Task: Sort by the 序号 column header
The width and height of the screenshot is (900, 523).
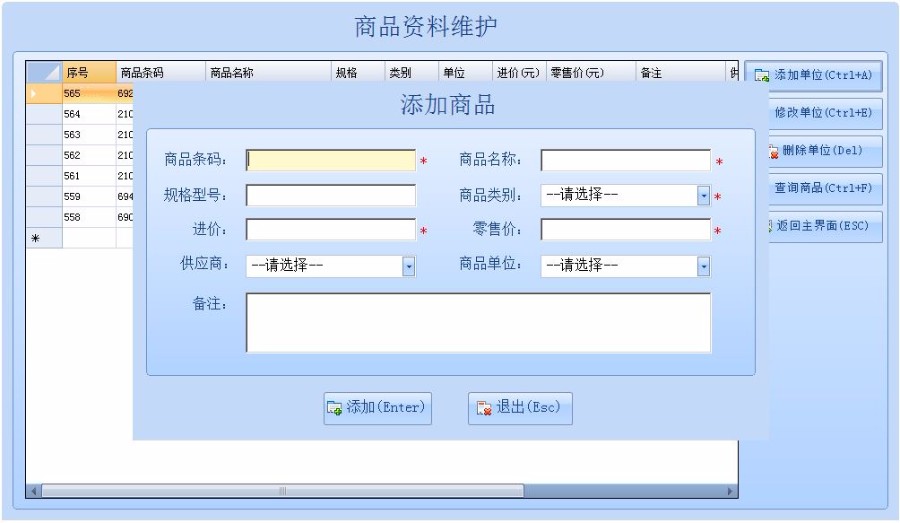Action: coord(89,73)
